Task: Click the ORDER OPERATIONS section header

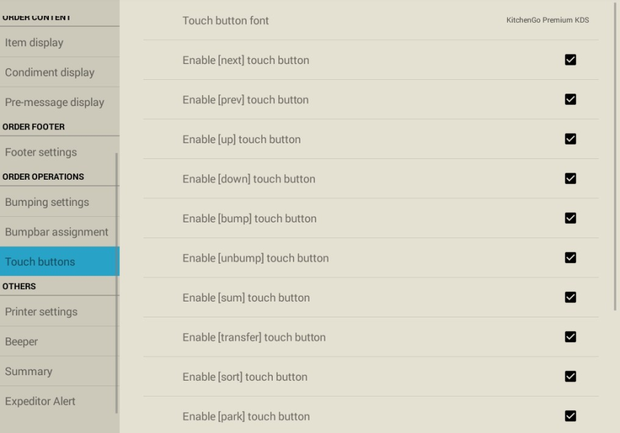Action: [43, 176]
